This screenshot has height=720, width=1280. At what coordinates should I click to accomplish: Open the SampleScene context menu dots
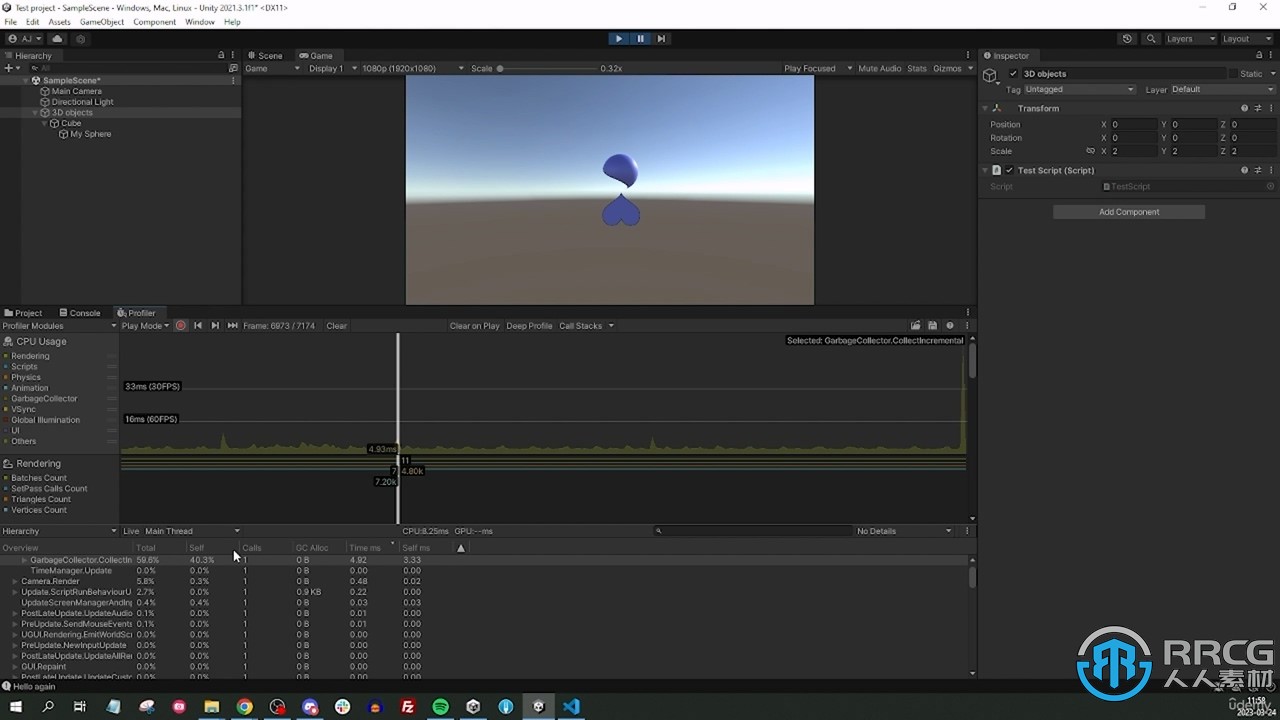tap(233, 80)
